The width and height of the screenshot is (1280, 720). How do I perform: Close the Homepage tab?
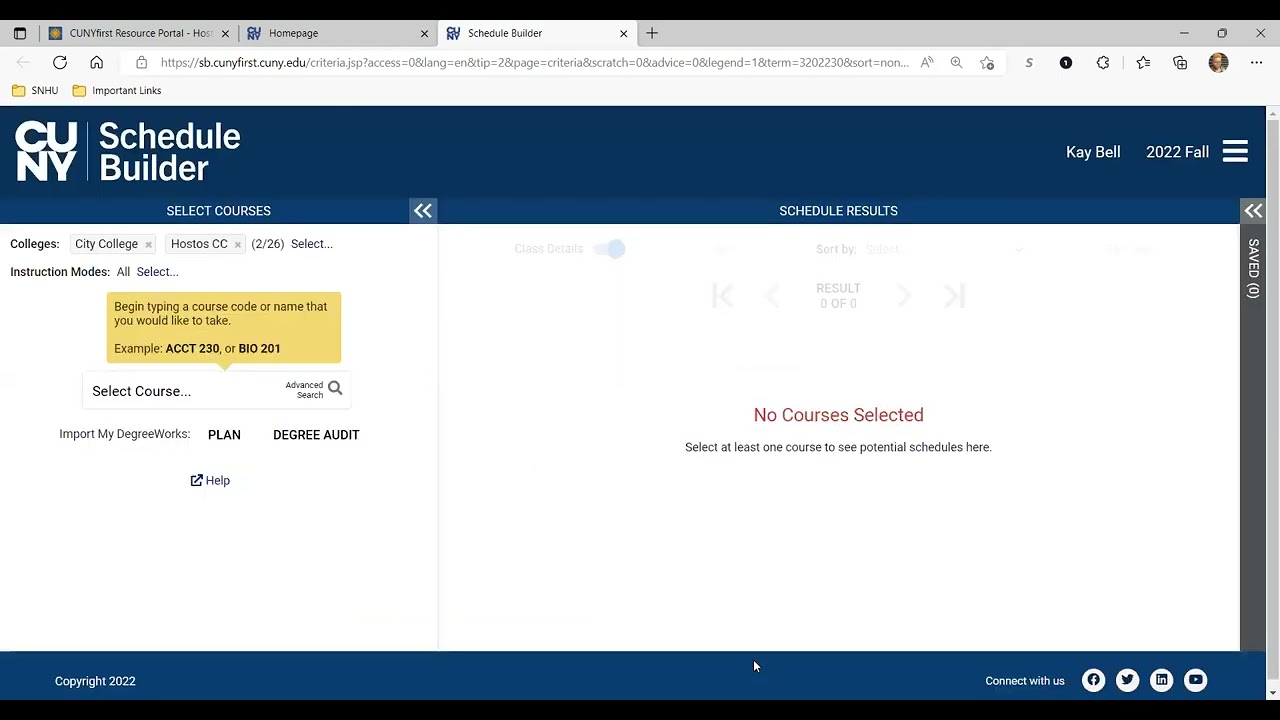(x=424, y=33)
